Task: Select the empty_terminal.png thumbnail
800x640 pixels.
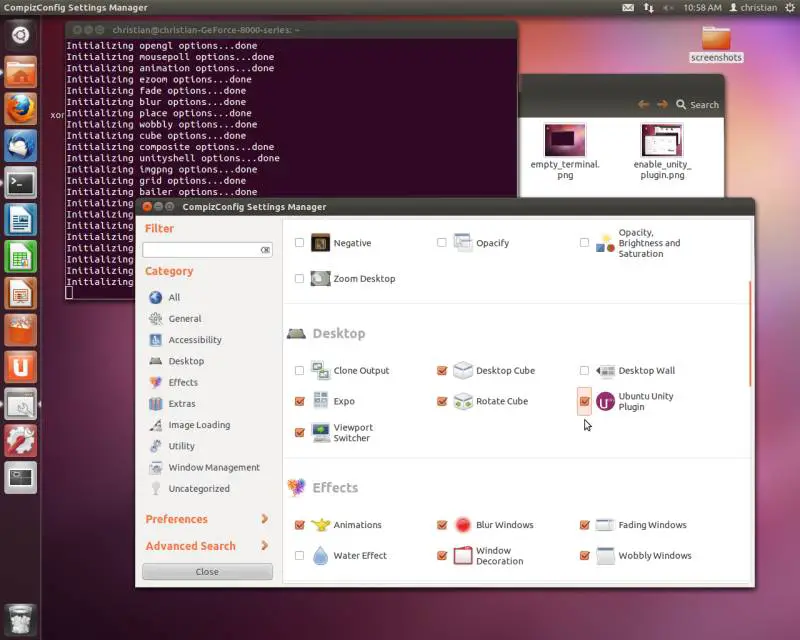Action: (x=565, y=140)
